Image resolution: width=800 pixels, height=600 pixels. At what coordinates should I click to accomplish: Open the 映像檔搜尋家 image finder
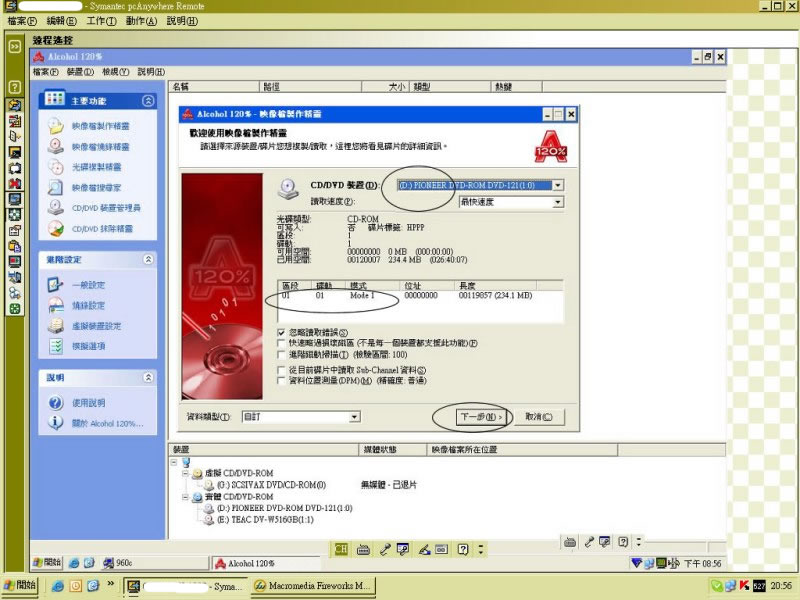point(96,187)
